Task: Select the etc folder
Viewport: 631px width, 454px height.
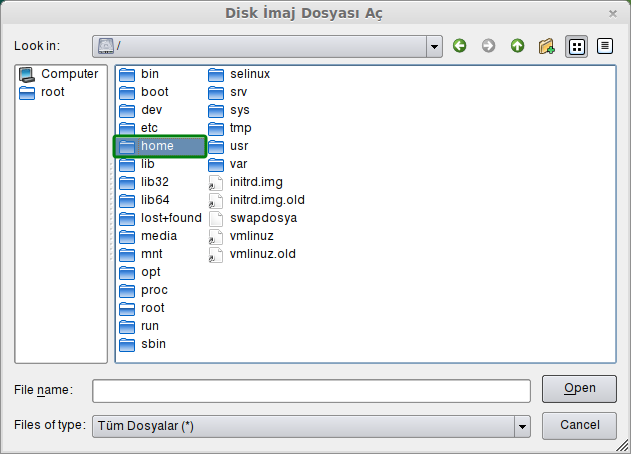Action: (138, 128)
